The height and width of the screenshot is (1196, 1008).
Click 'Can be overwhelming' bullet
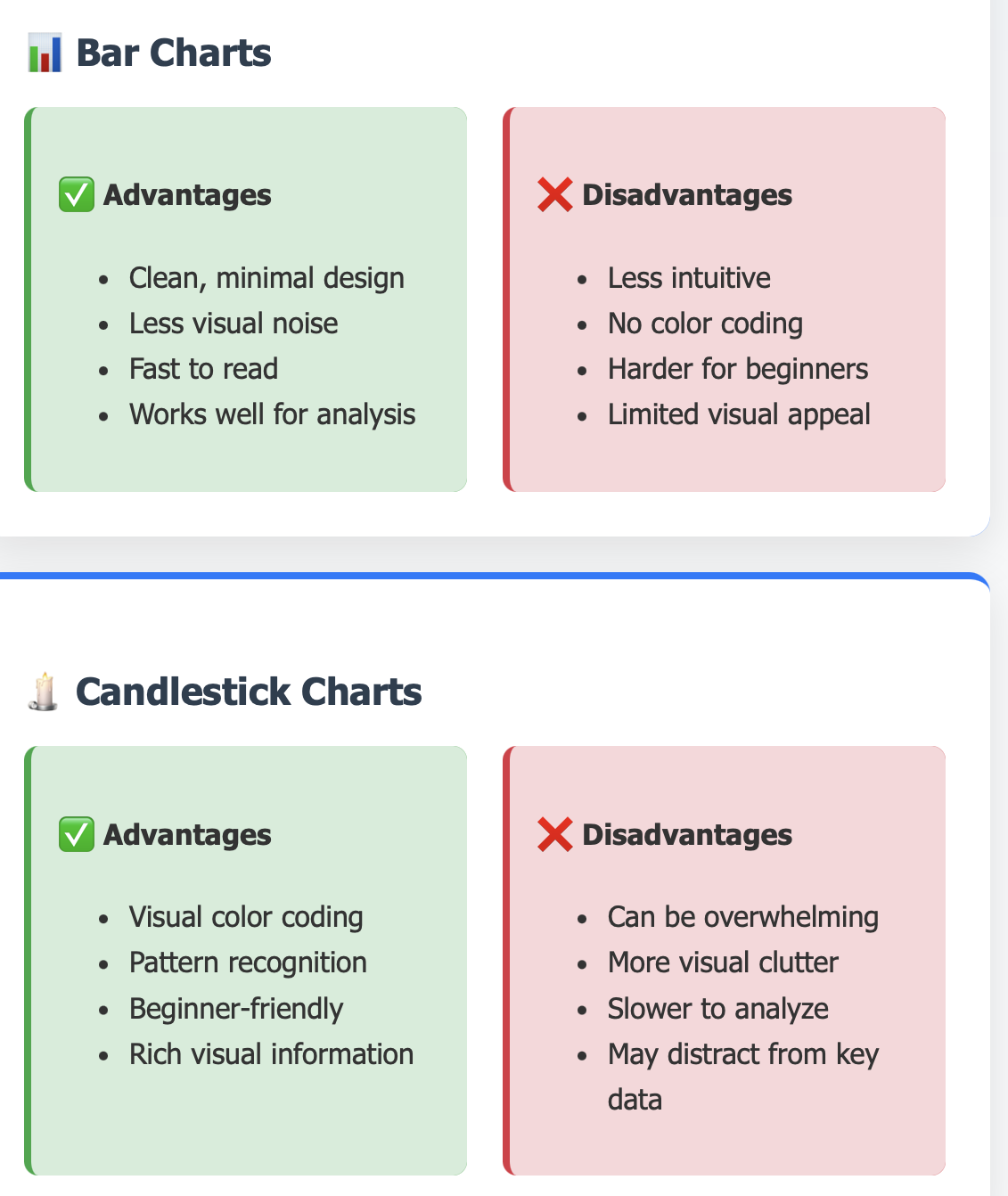[x=743, y=917]
